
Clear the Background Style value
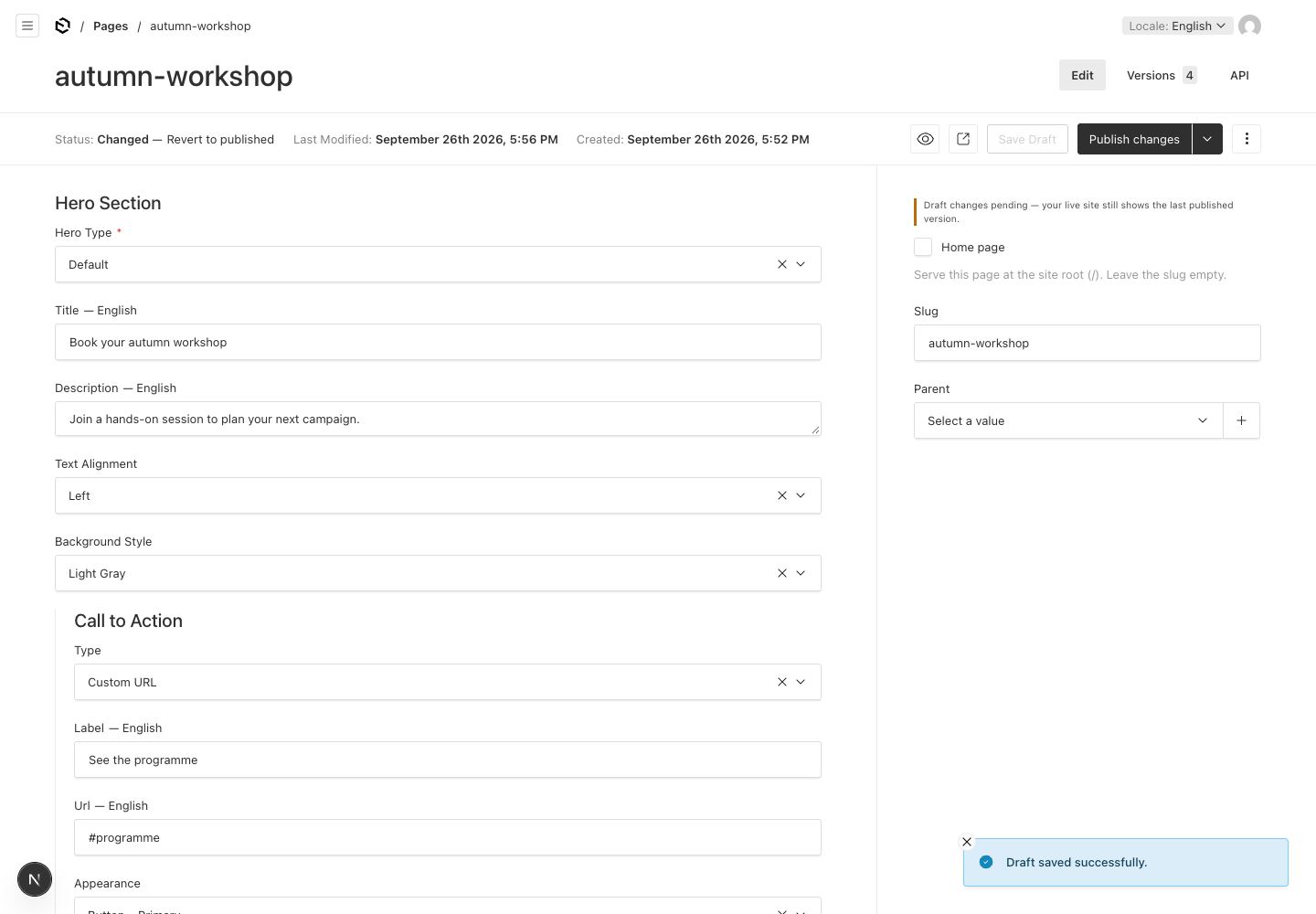[x=781, y=573]
